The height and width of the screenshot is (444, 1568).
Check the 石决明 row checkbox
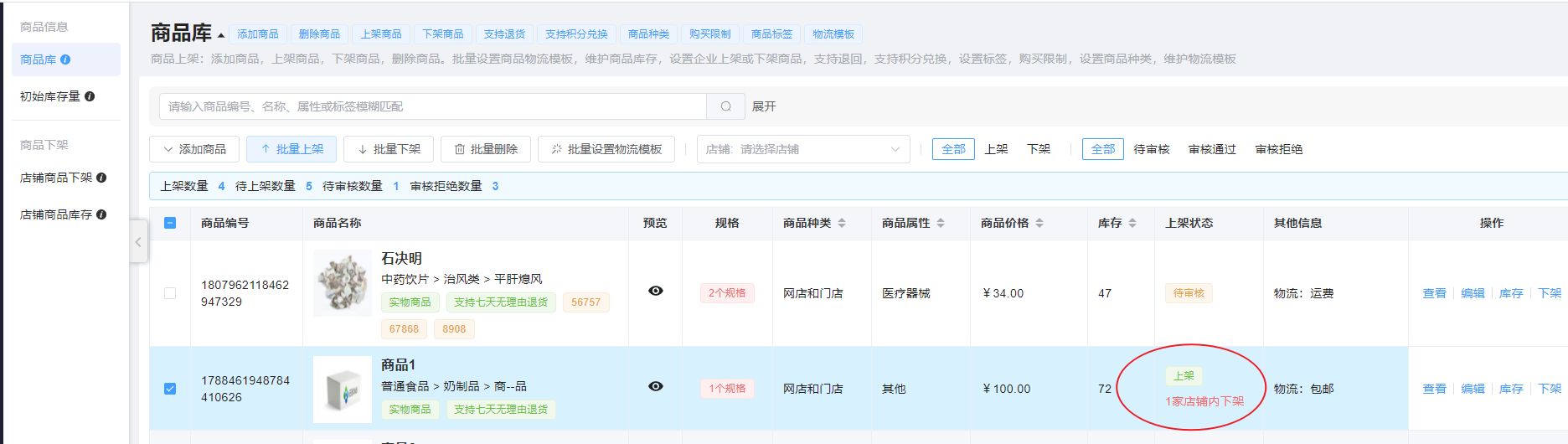point(170,293)
